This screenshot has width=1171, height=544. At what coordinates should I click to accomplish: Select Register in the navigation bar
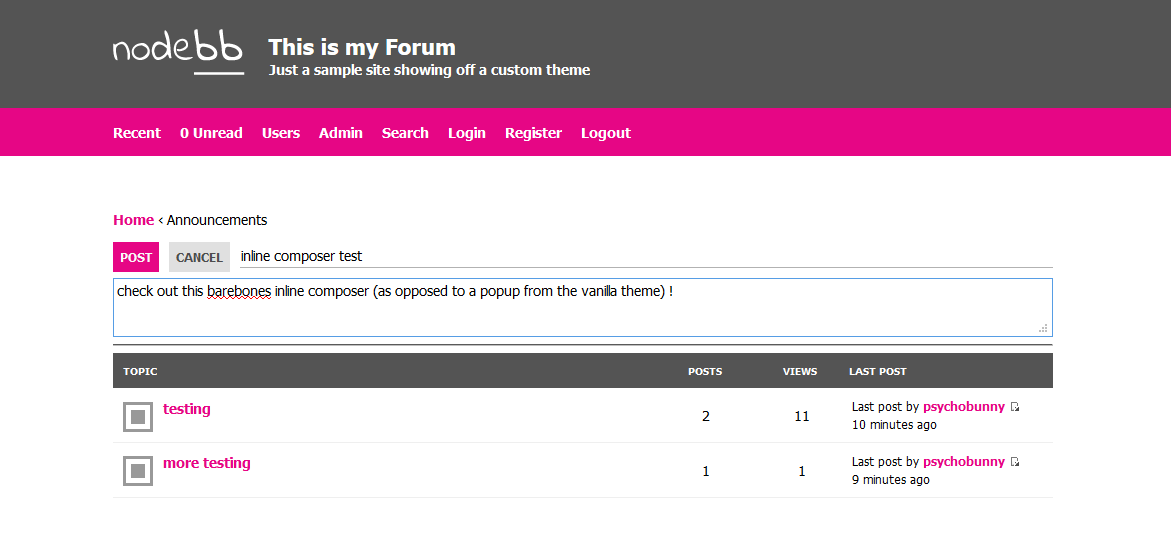tap(533, 133)
